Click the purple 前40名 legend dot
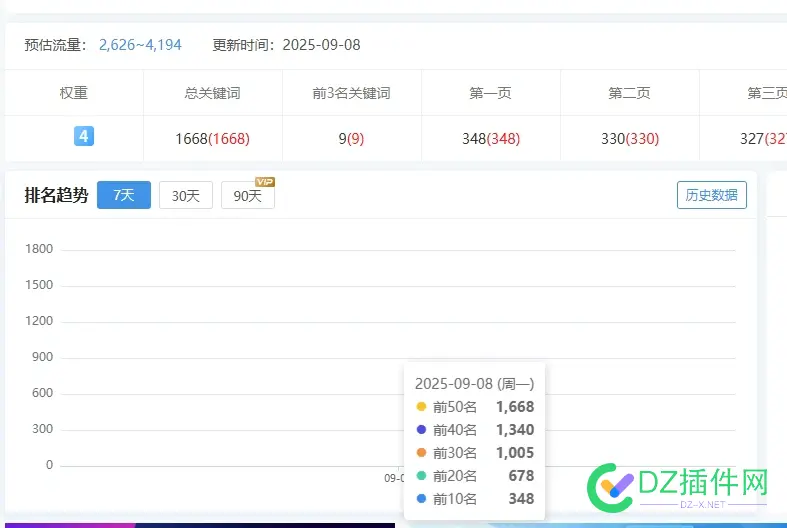 422,430
